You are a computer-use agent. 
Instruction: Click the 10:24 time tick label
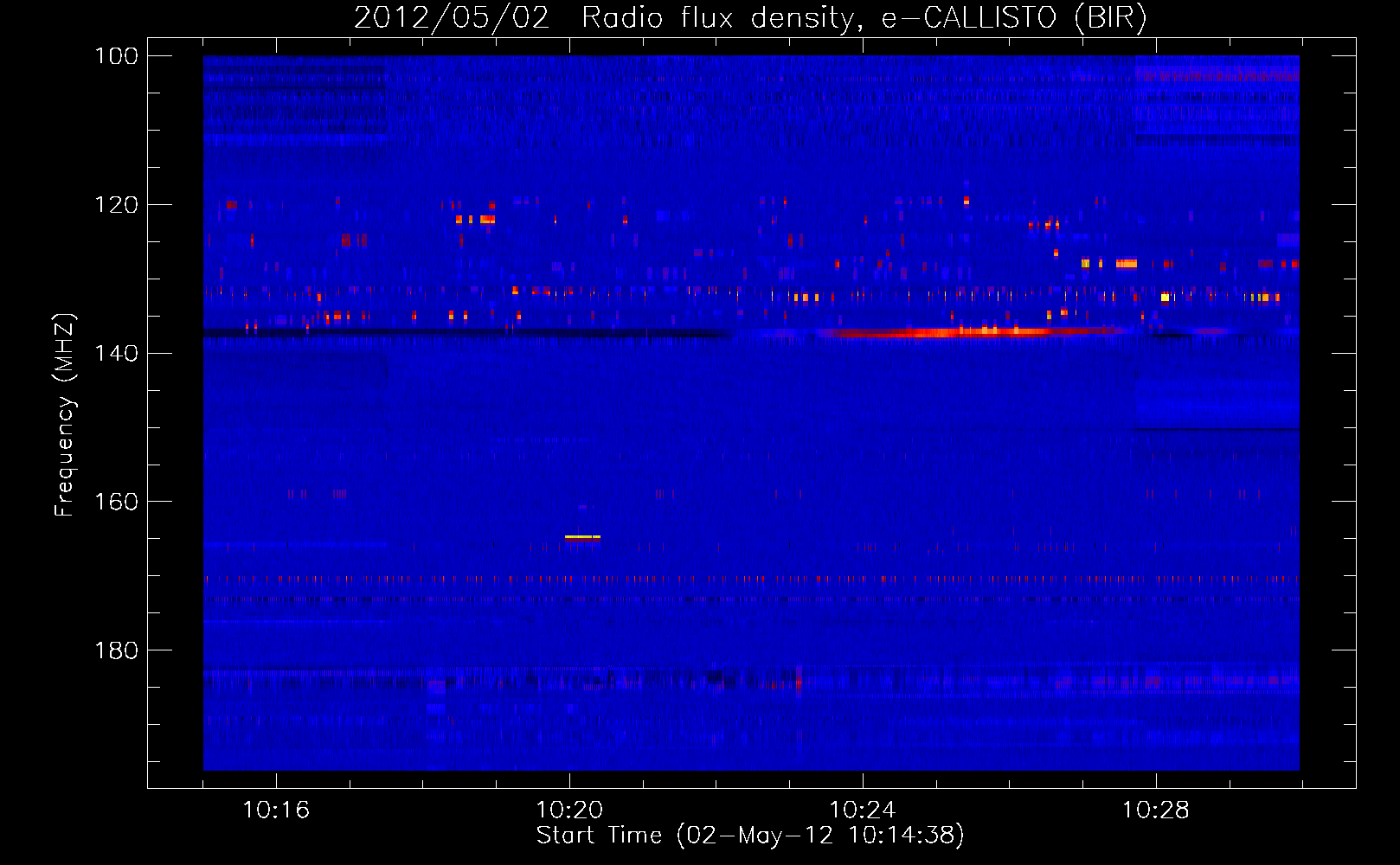coord(863,811)
